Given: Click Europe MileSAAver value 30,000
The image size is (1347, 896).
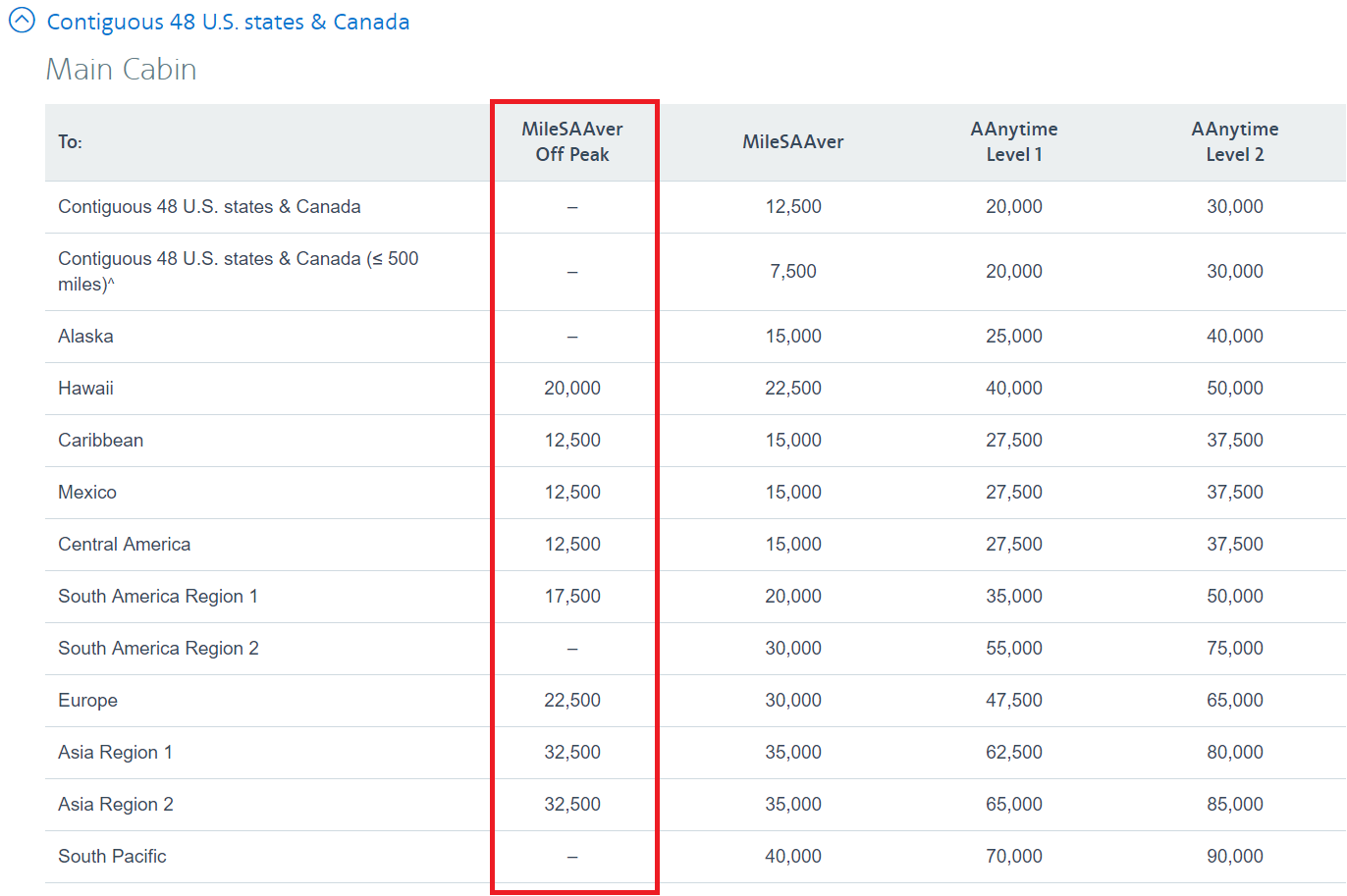Looking at the screenshot, I should point(793,701).
